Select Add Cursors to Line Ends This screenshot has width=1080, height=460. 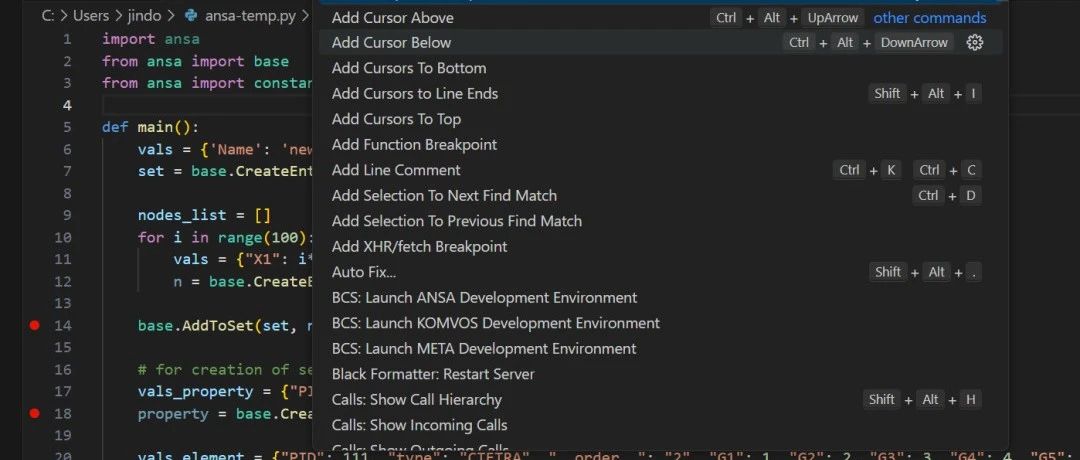[x=661, y=94]
